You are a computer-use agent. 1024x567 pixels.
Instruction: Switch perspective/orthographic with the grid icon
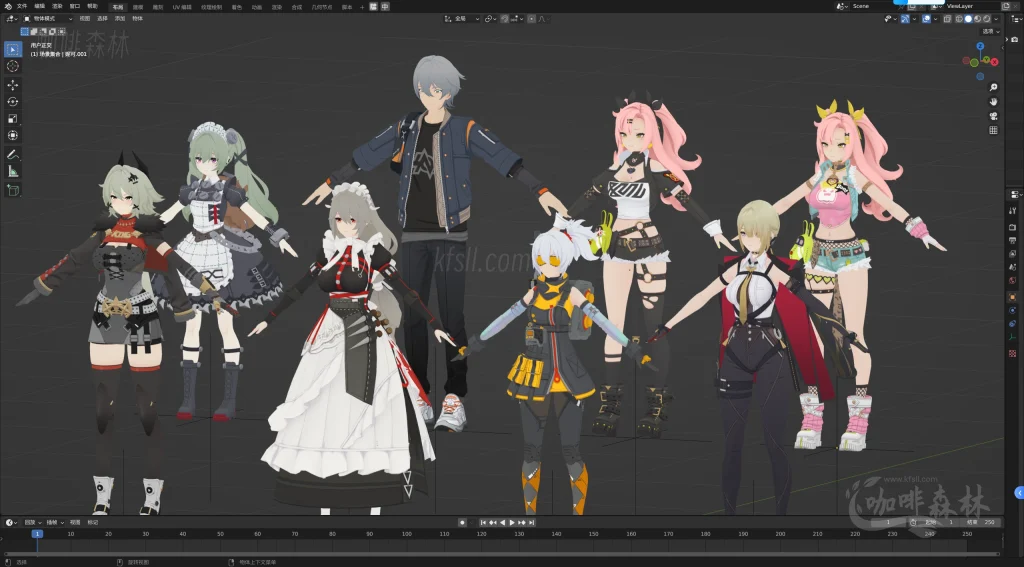pos(993,130)
